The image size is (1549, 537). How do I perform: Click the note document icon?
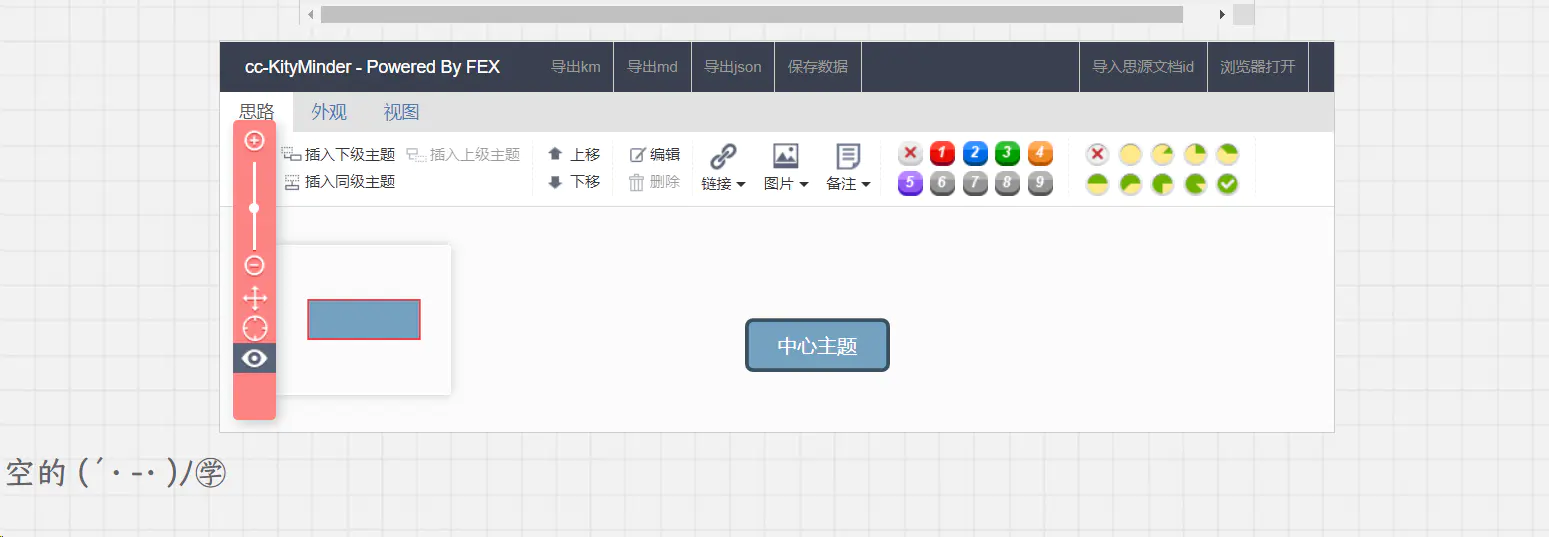click(x=848, y=156)
